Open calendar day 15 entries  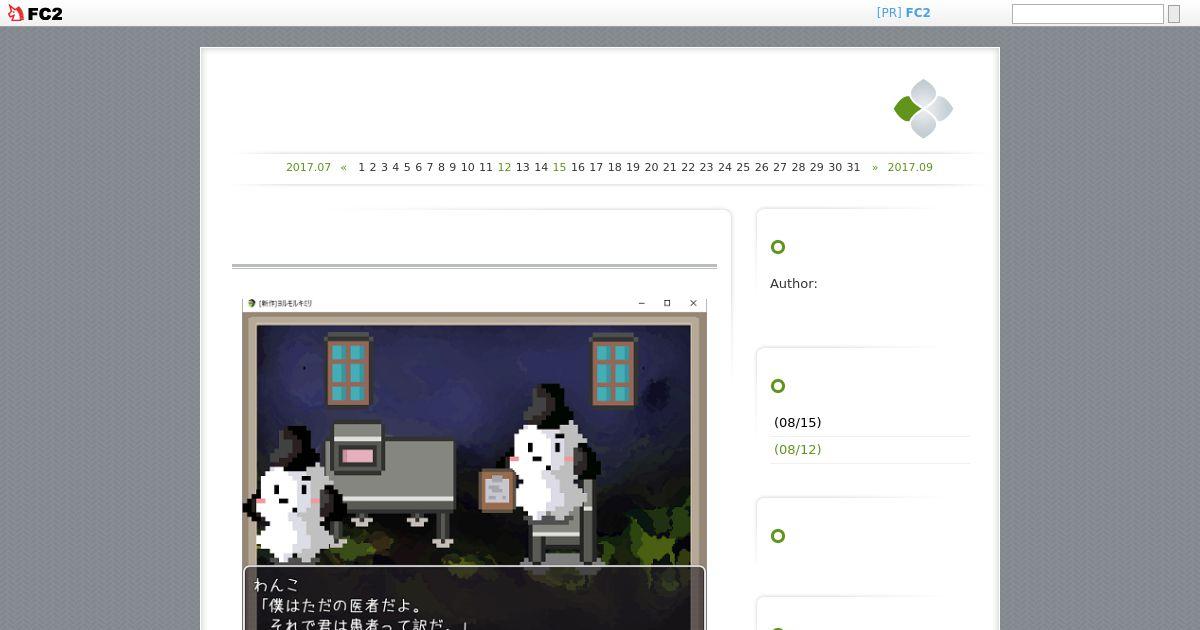pyautogui.click(x=559, y=167)
